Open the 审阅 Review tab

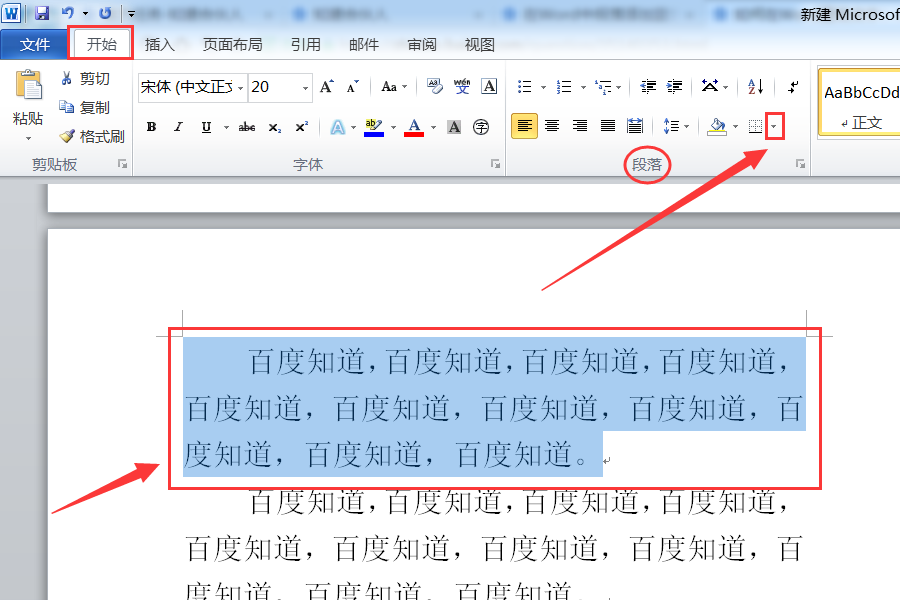422,44
